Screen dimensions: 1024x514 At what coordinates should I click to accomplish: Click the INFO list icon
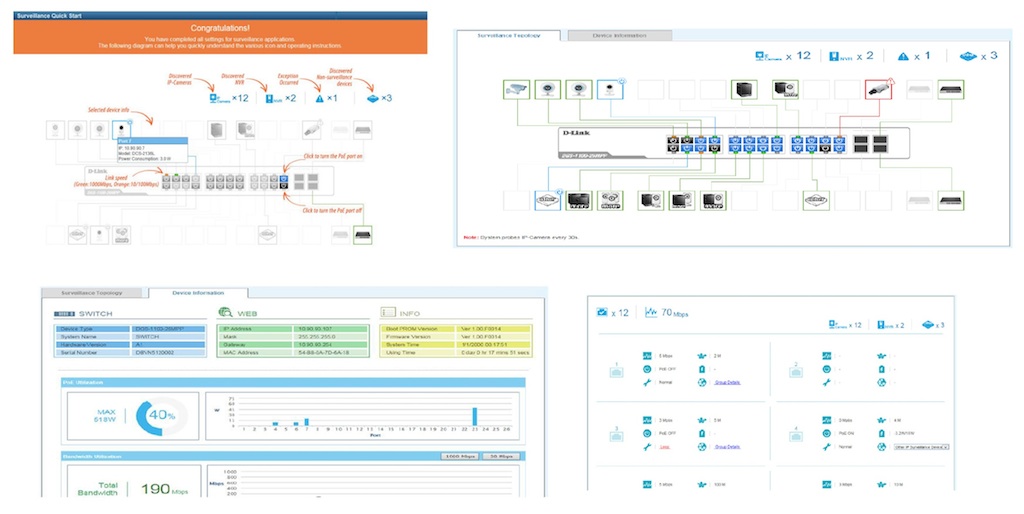[389, 313]
